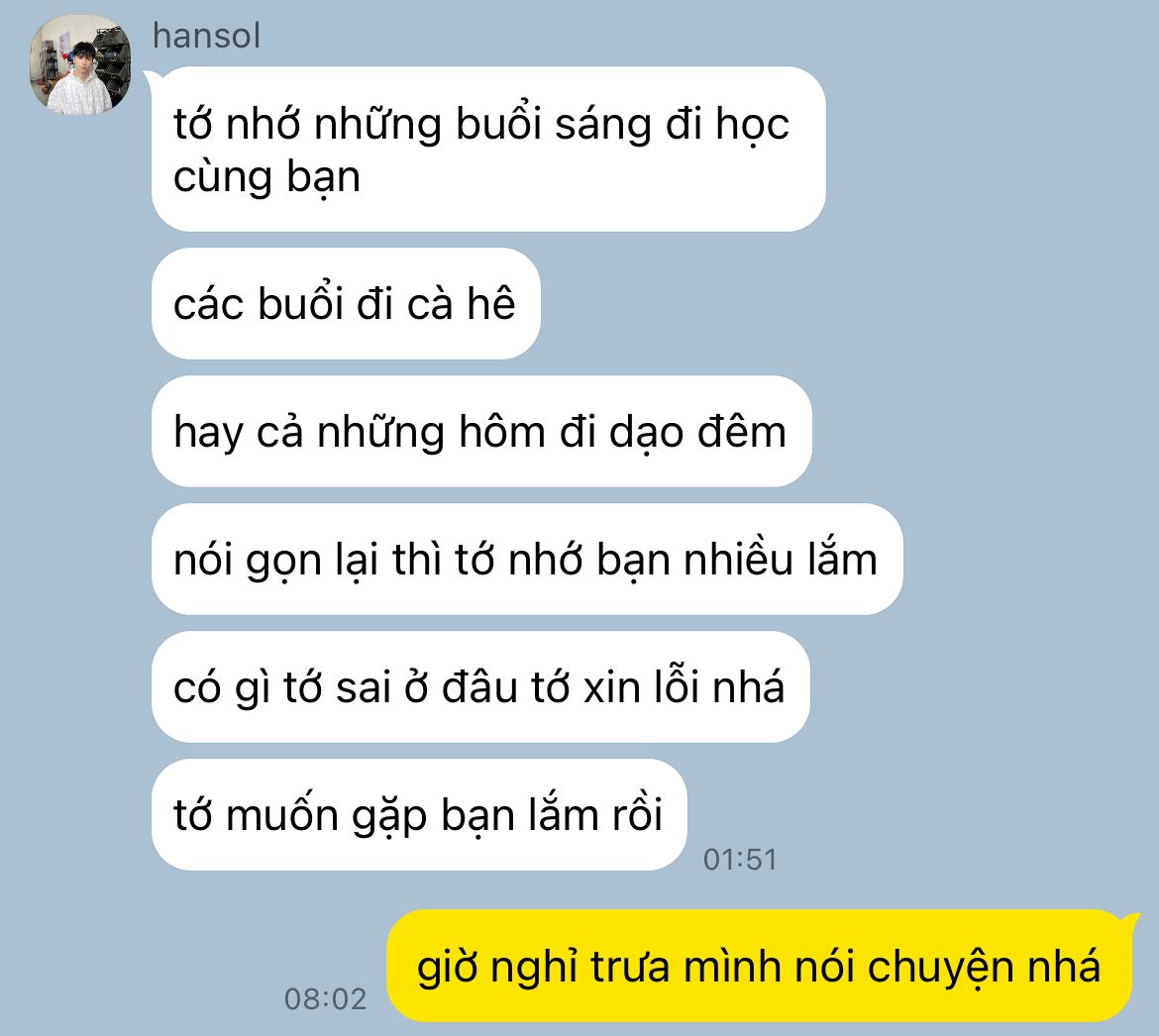Click the tail of the yellow bubble

tap(1131, 921)
